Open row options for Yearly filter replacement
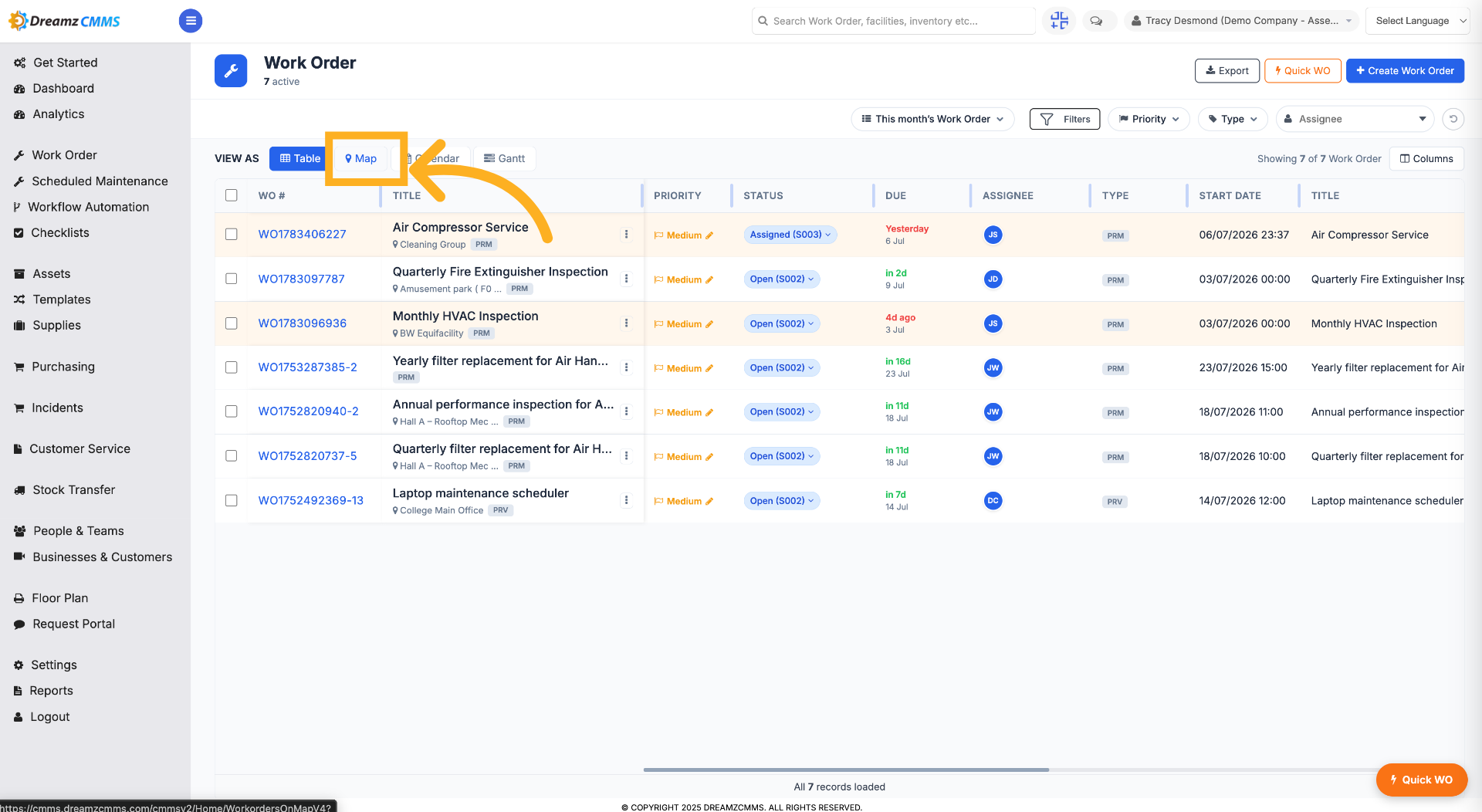This screenshot has height=812, width=1482. [626, 367]
